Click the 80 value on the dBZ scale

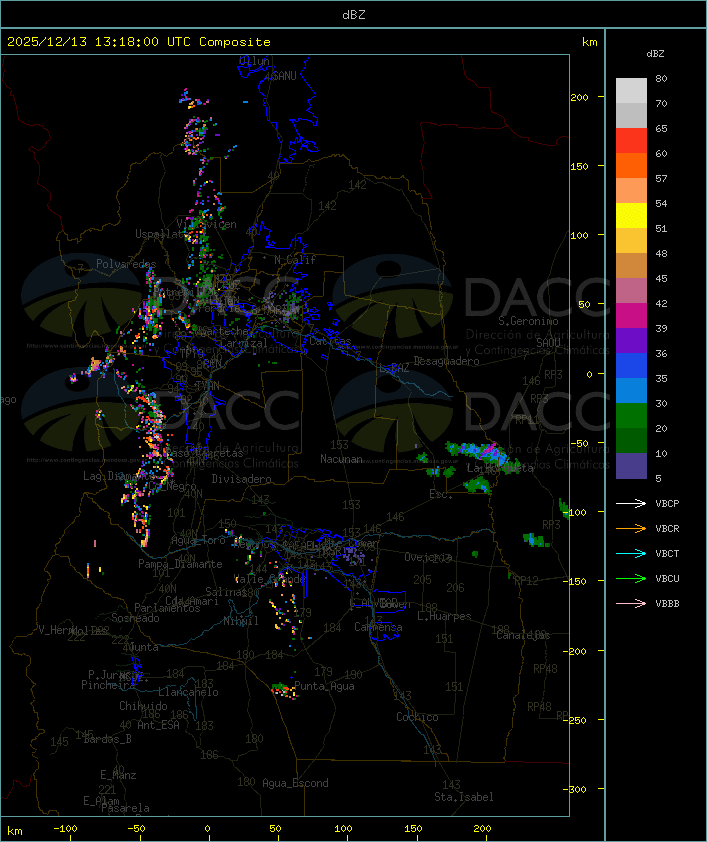coord(661,78)
